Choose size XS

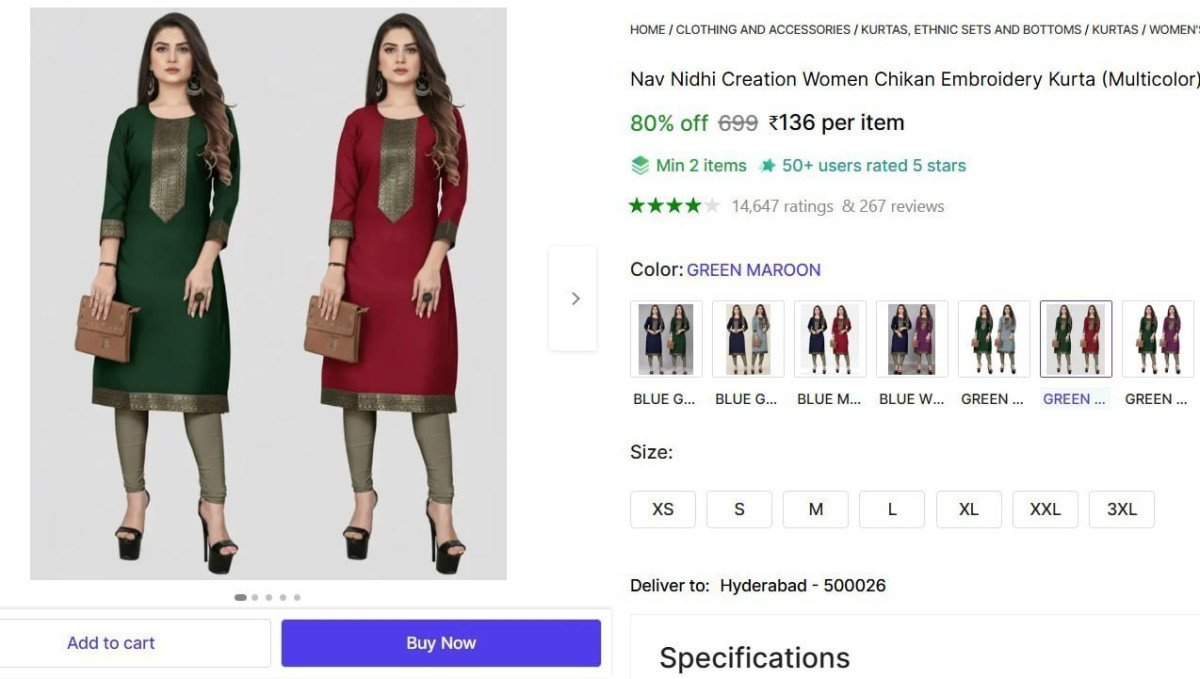click(662, 509)
